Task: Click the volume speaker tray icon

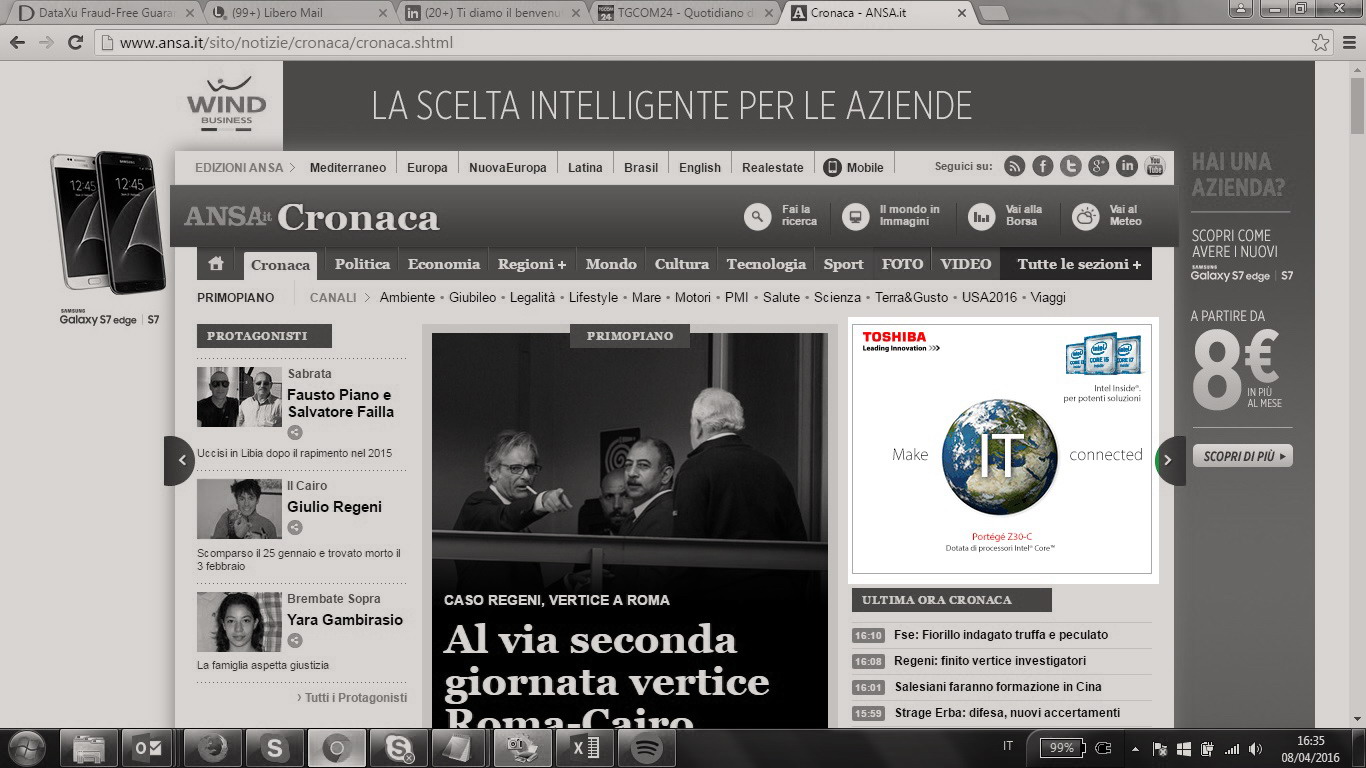Action: coord(1256,749)
